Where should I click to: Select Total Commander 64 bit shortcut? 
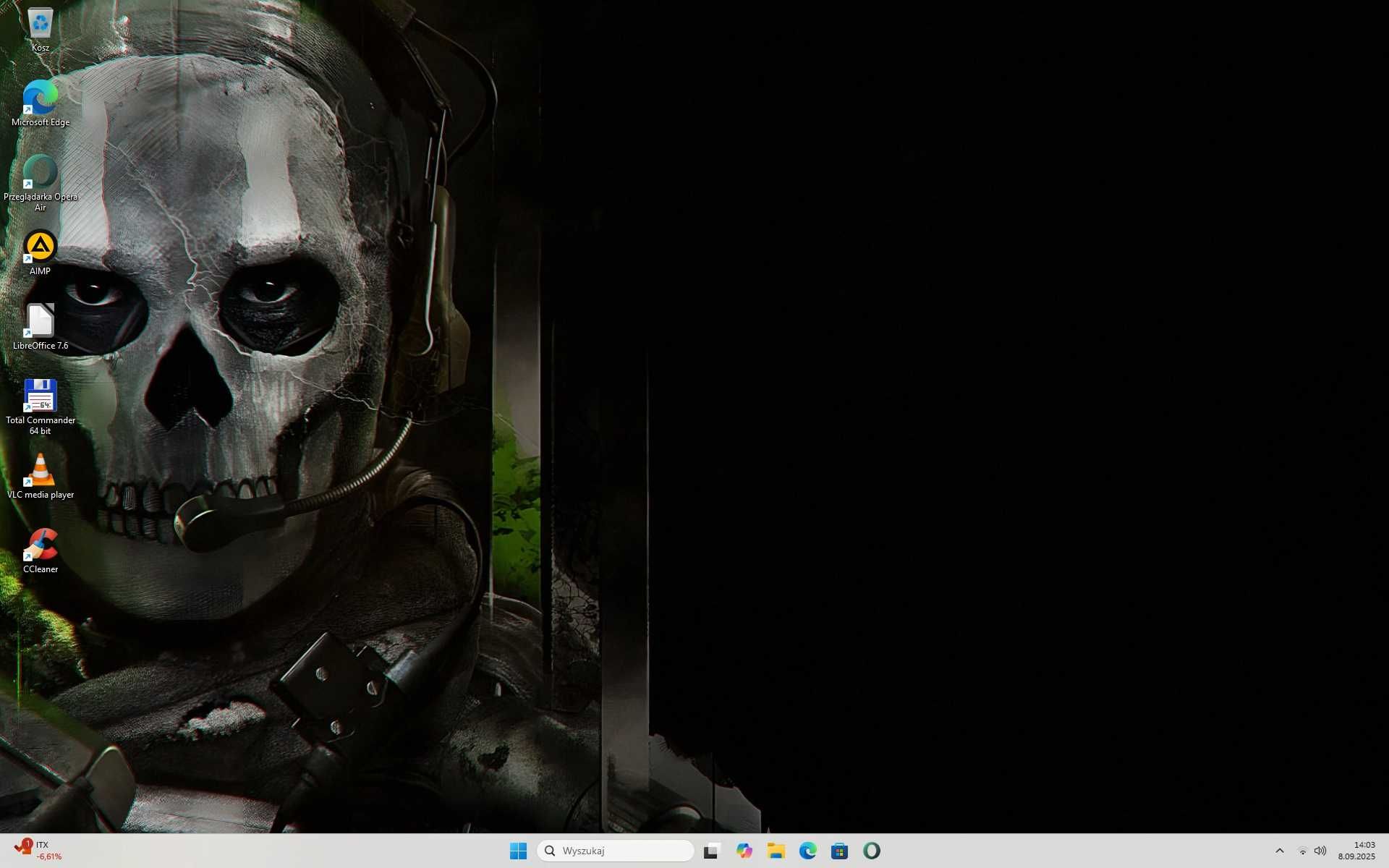[x=41, y=407]
